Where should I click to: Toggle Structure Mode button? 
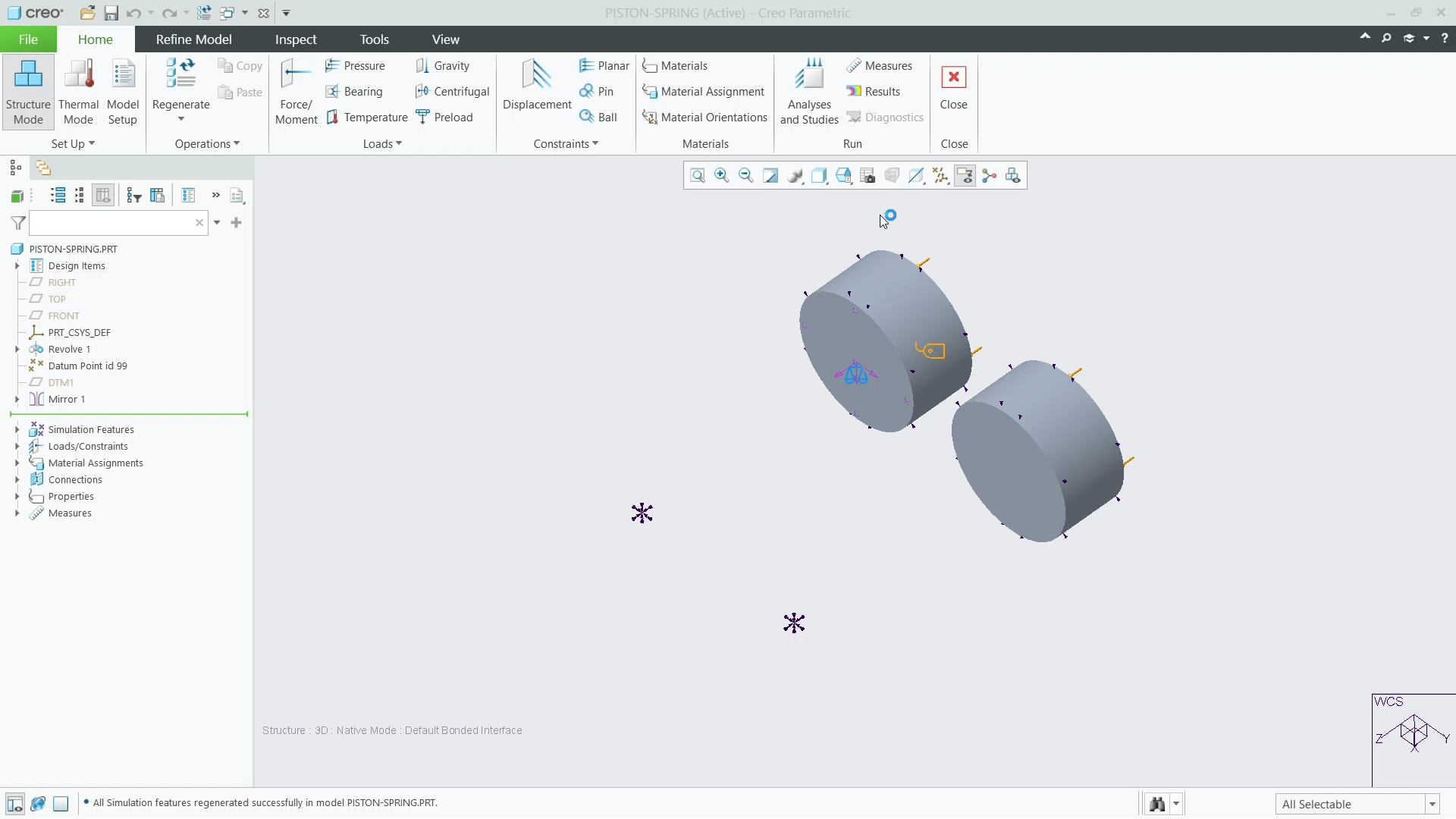tap(28, 92)
